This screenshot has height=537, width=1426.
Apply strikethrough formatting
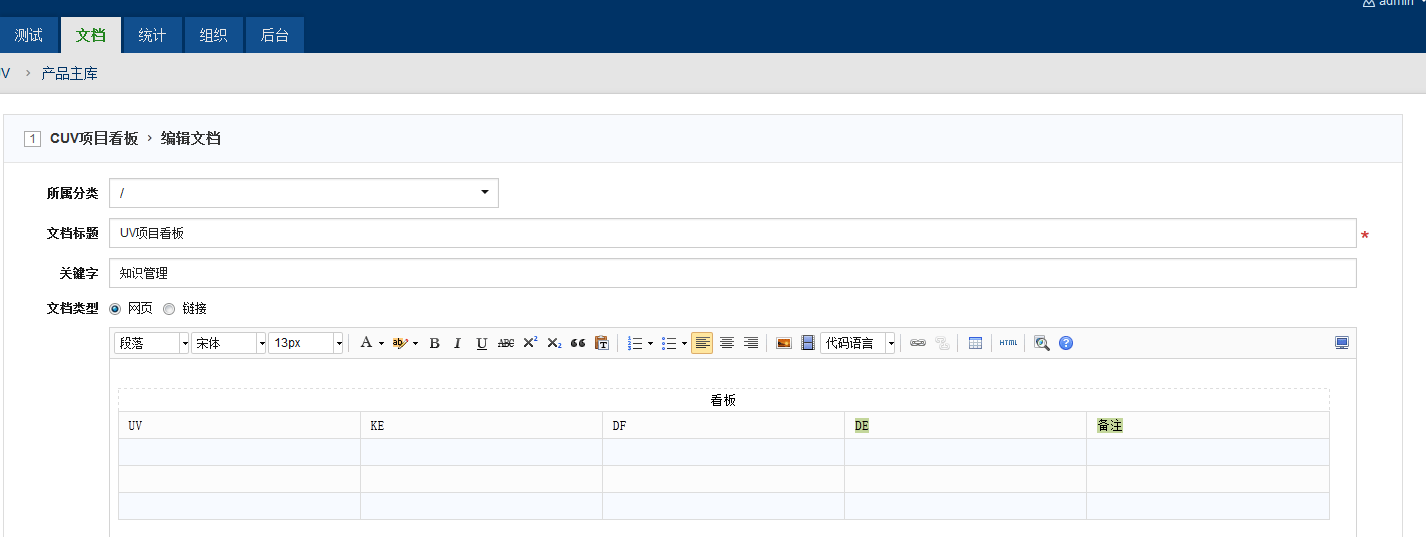(x=505, y=343)
